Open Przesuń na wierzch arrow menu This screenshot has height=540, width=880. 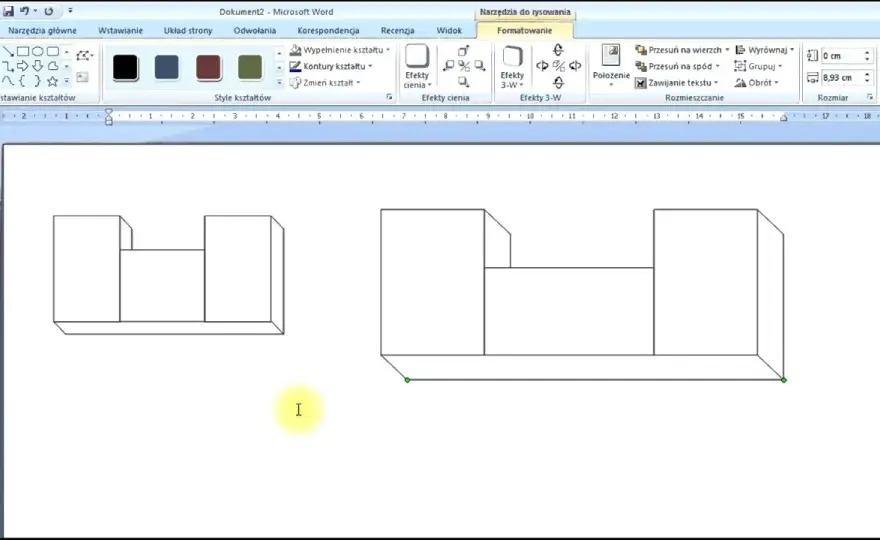[x=727, y=50]
